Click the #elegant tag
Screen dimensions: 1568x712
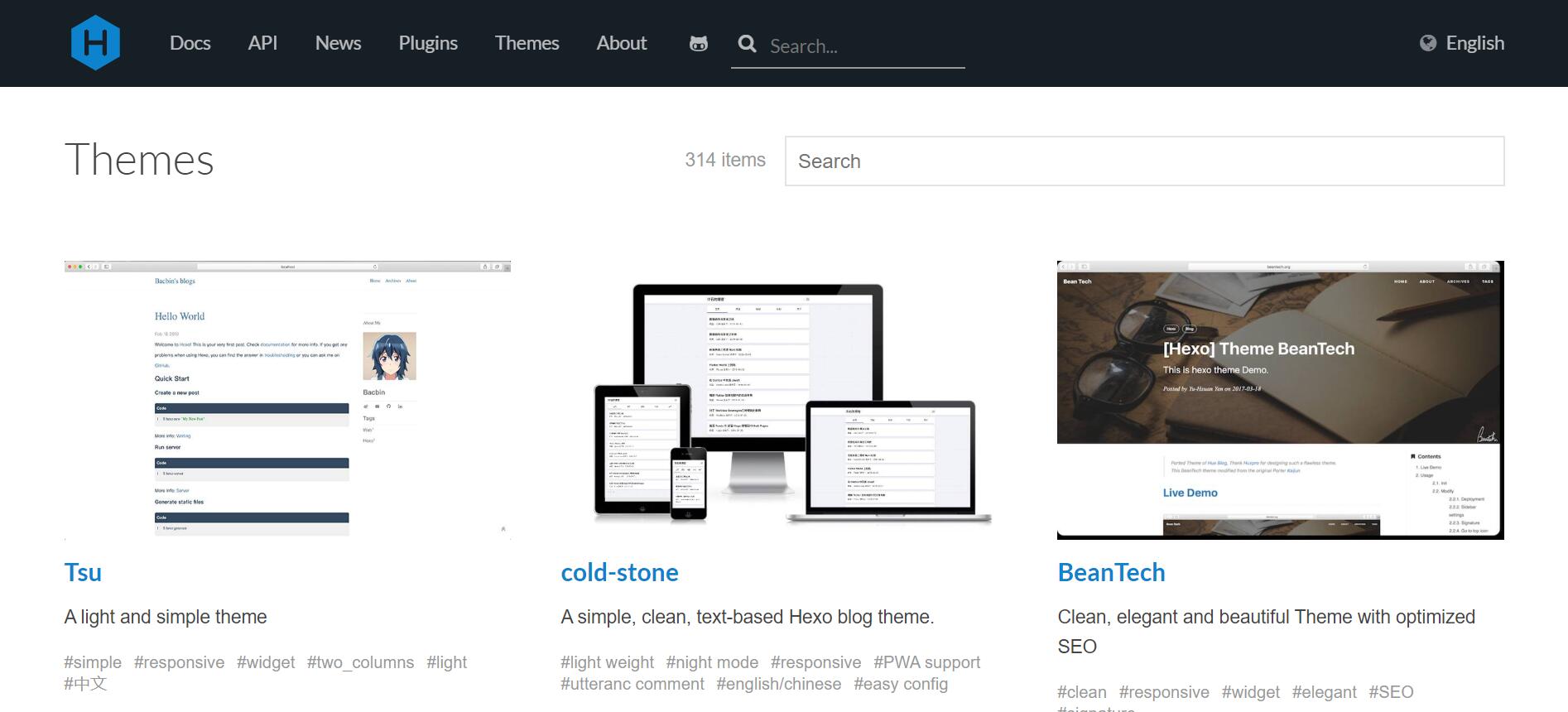(x=1324, y=692)
